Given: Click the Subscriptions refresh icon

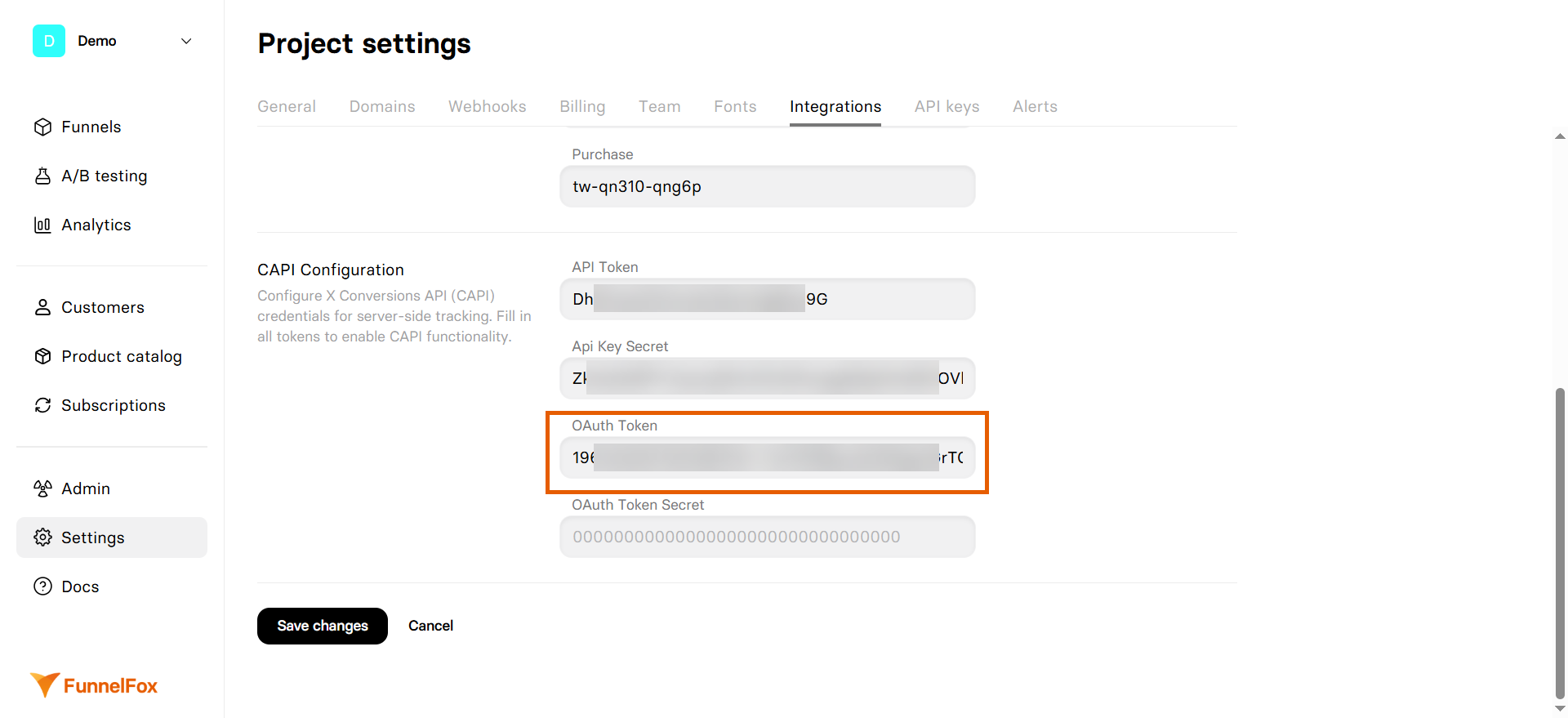Looking at the screenshot, I should pos(42,405).
